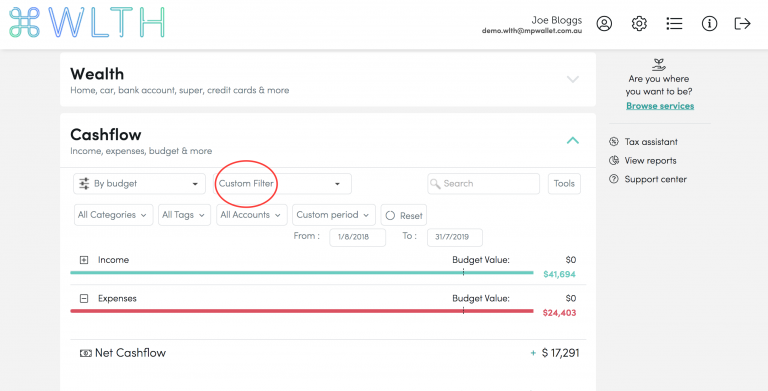Click the Net Cashflow money icon
Screen dimensions: 768x391
[x=86, y=353]
